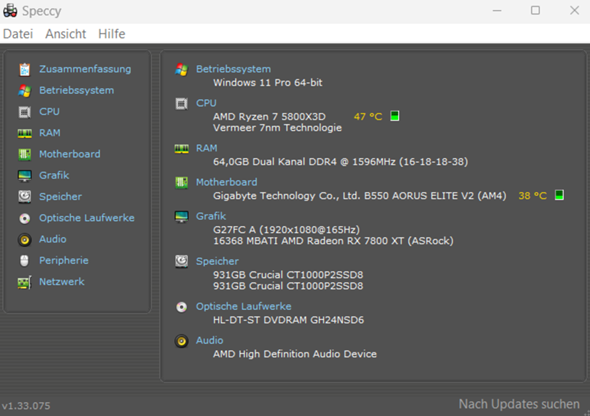The image size is (590, 416).
Task: Open the Motherboard heading link in summary
Action: tap(227, 182)
